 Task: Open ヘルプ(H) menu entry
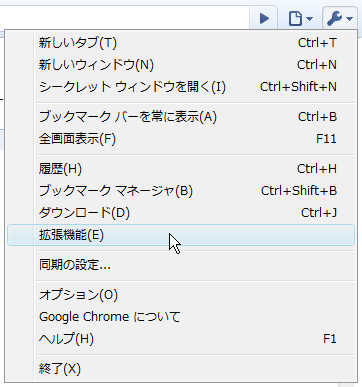click(181, 339)
